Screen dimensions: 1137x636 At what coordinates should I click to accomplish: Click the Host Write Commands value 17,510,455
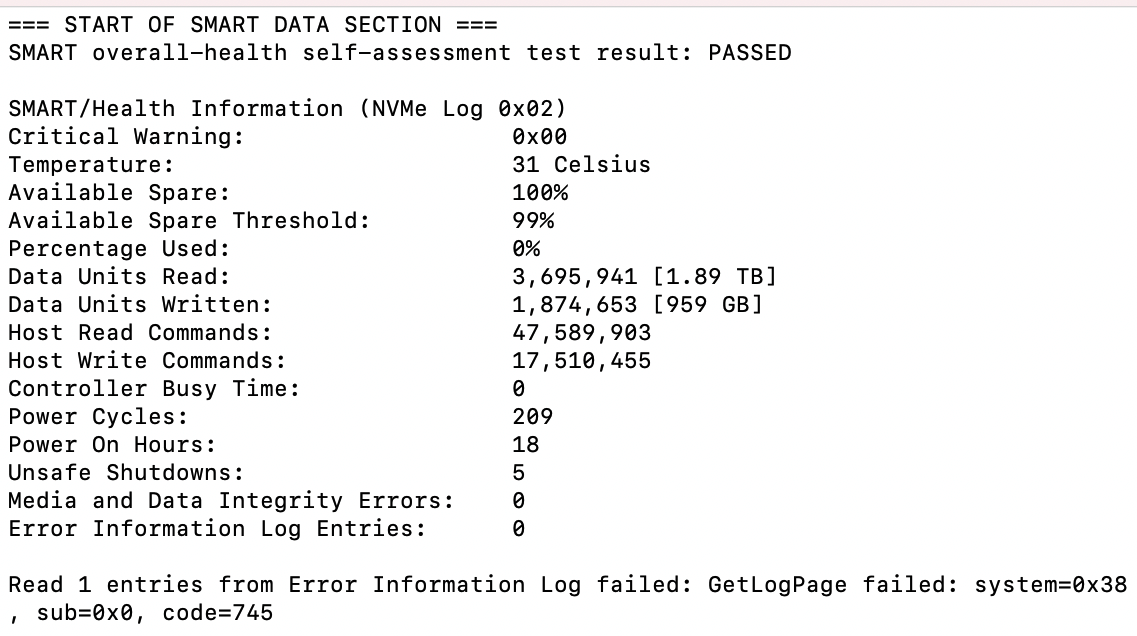(x=582, y=361)
